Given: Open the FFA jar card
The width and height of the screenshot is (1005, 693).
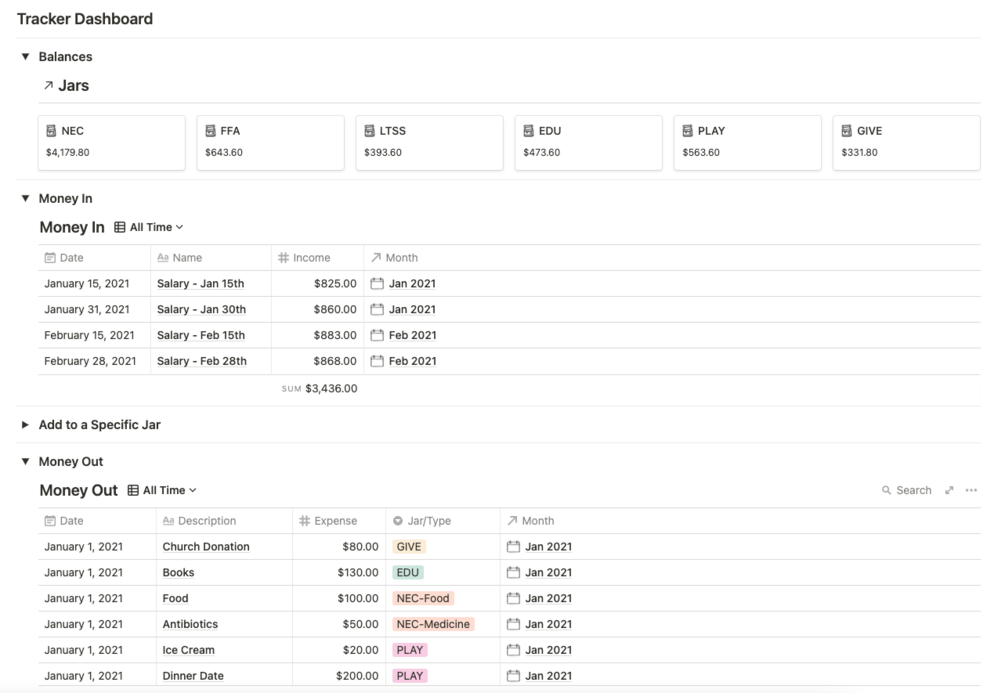Looking at the screenshot, I should click(x=270, y=142).
